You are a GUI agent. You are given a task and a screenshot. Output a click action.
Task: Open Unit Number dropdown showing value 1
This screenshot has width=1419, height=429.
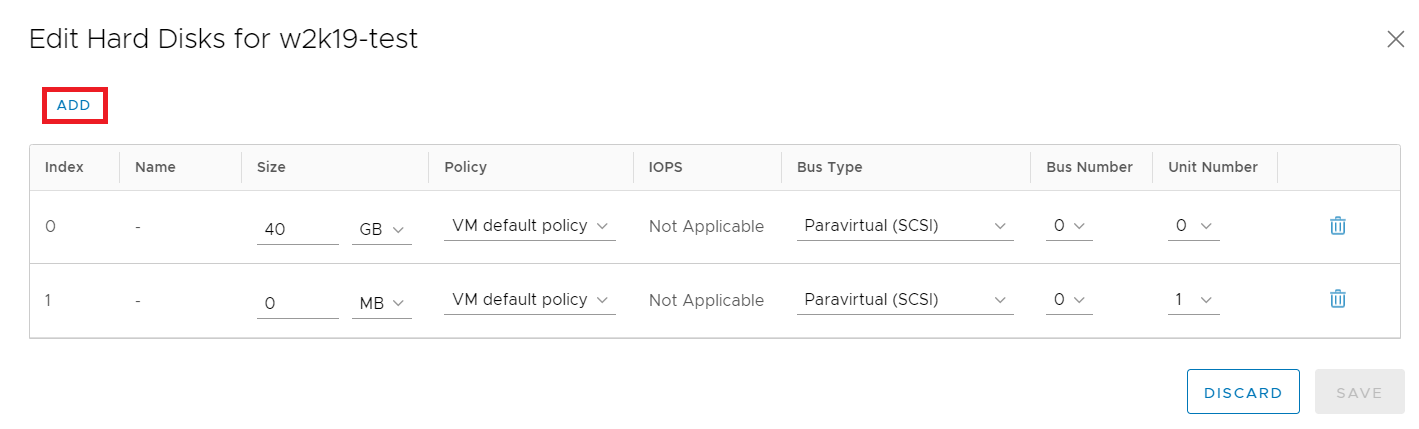click(x=1193, y=300)
